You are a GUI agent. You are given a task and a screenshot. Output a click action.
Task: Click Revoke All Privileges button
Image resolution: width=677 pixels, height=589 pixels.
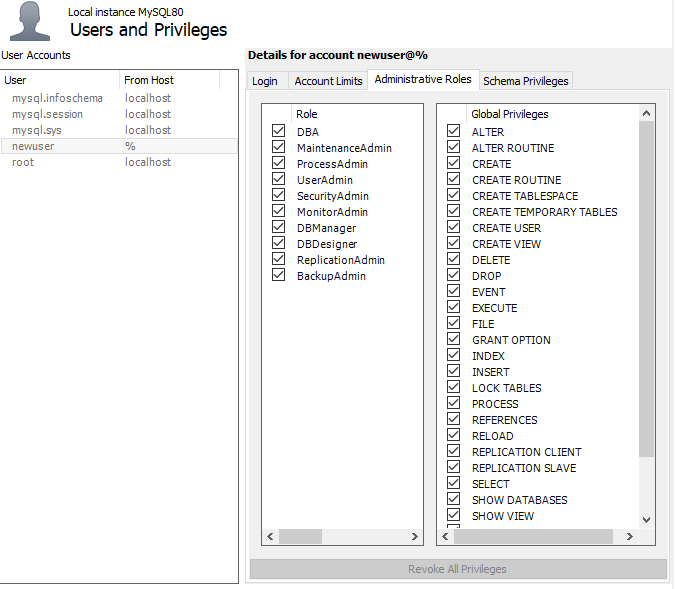(x=458, y=569)
